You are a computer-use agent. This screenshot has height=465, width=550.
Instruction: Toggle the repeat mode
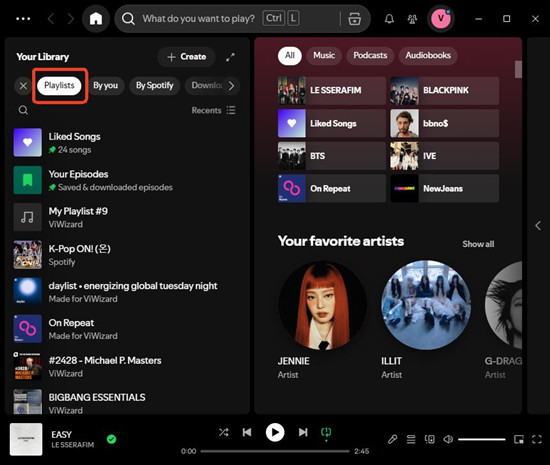[326, 433]
